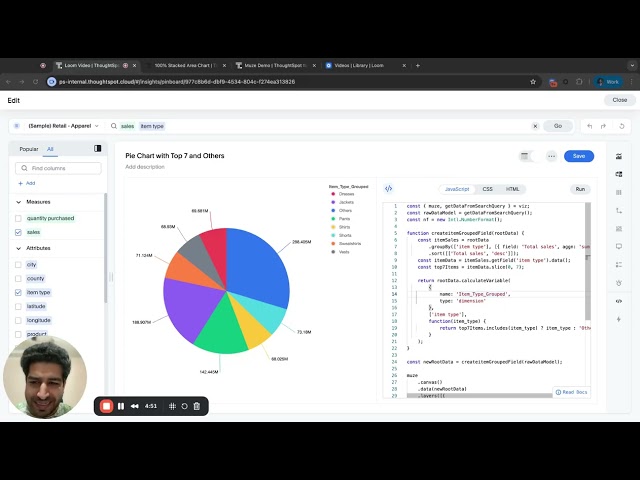
Task: Click the redo arrow icon
Action: (x=604, y=126)
